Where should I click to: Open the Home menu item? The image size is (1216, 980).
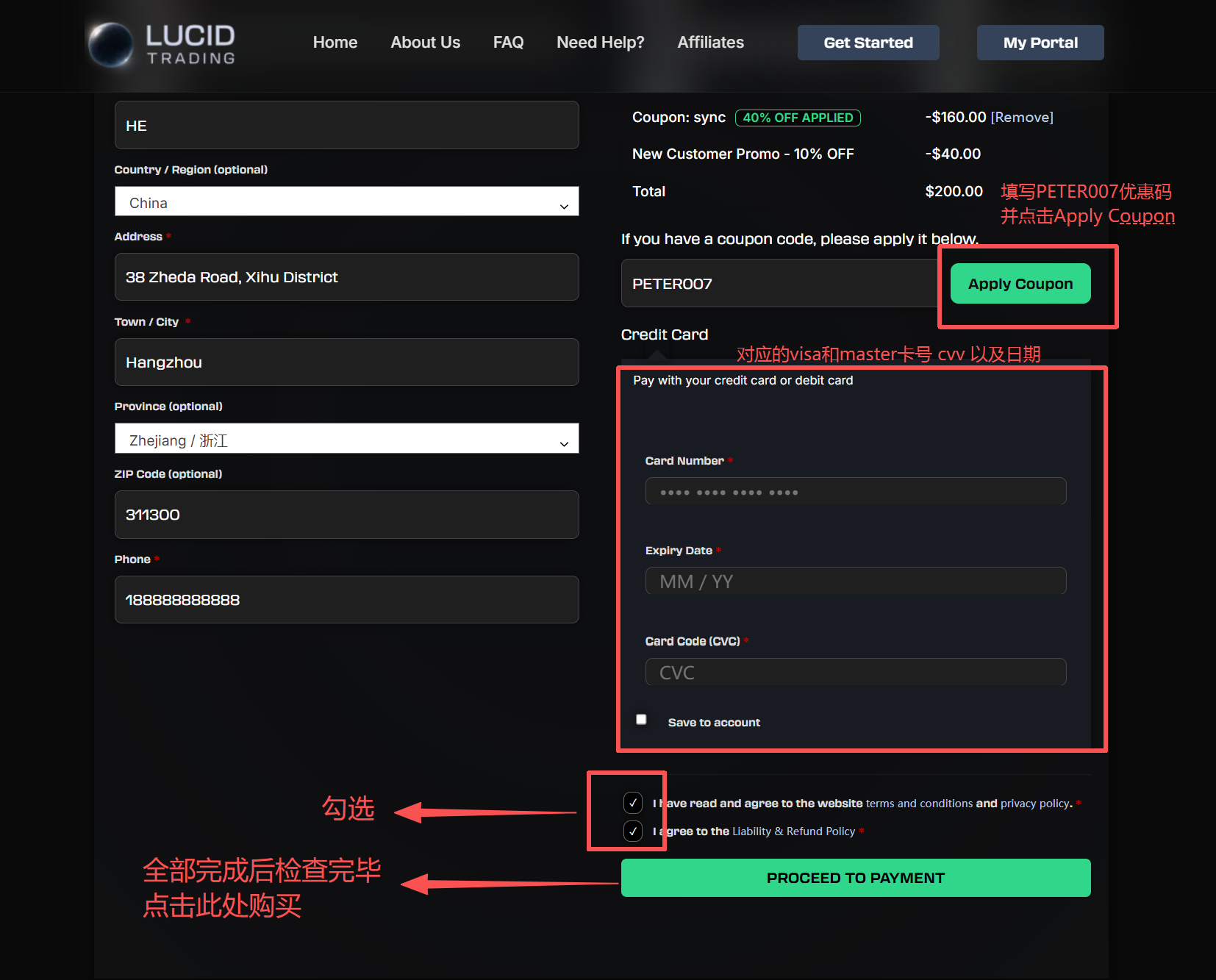point(335,43)
